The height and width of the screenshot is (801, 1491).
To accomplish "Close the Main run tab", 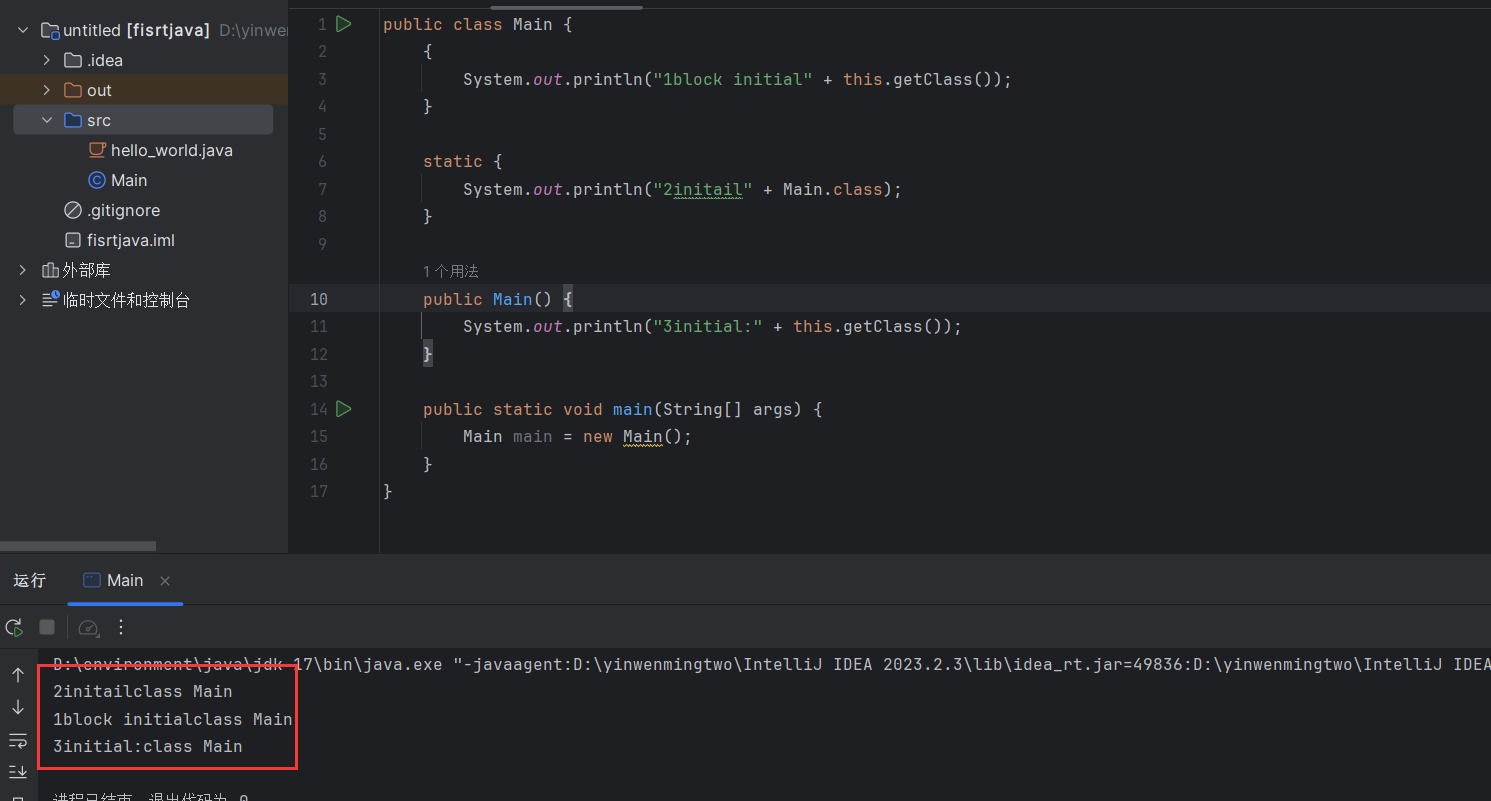I will click(x=165, y=581).
